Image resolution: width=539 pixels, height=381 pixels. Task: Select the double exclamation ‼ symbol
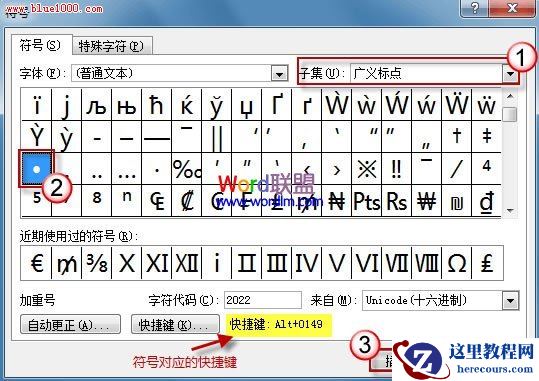click(396, 168)
